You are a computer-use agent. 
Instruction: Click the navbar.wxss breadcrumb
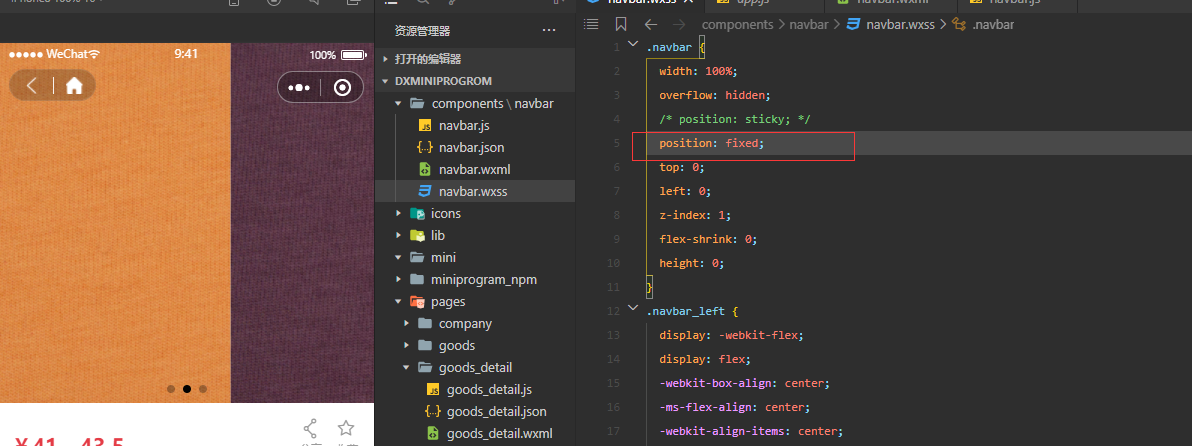pos(899,24)
